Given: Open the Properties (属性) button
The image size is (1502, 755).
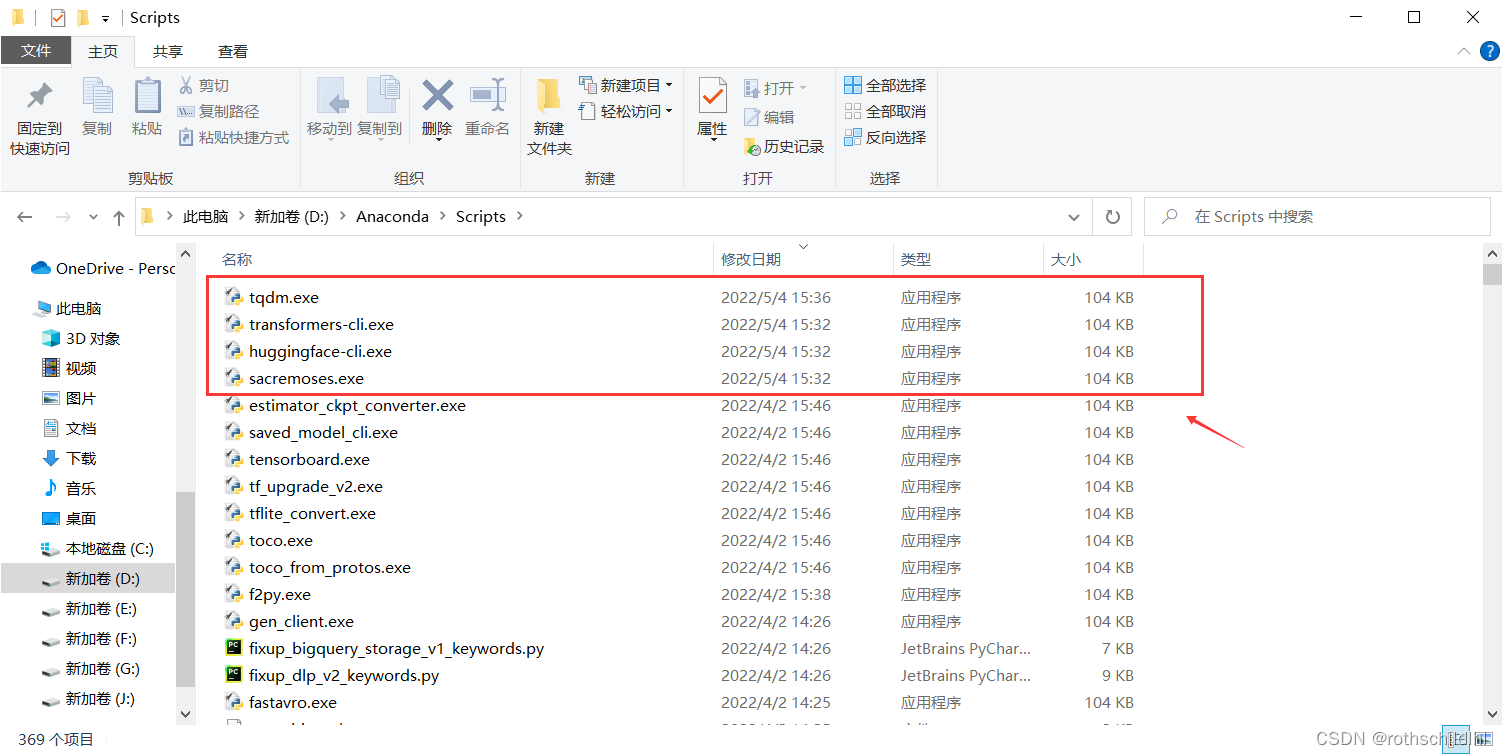Looking at the screenshot, I should 712,108.
